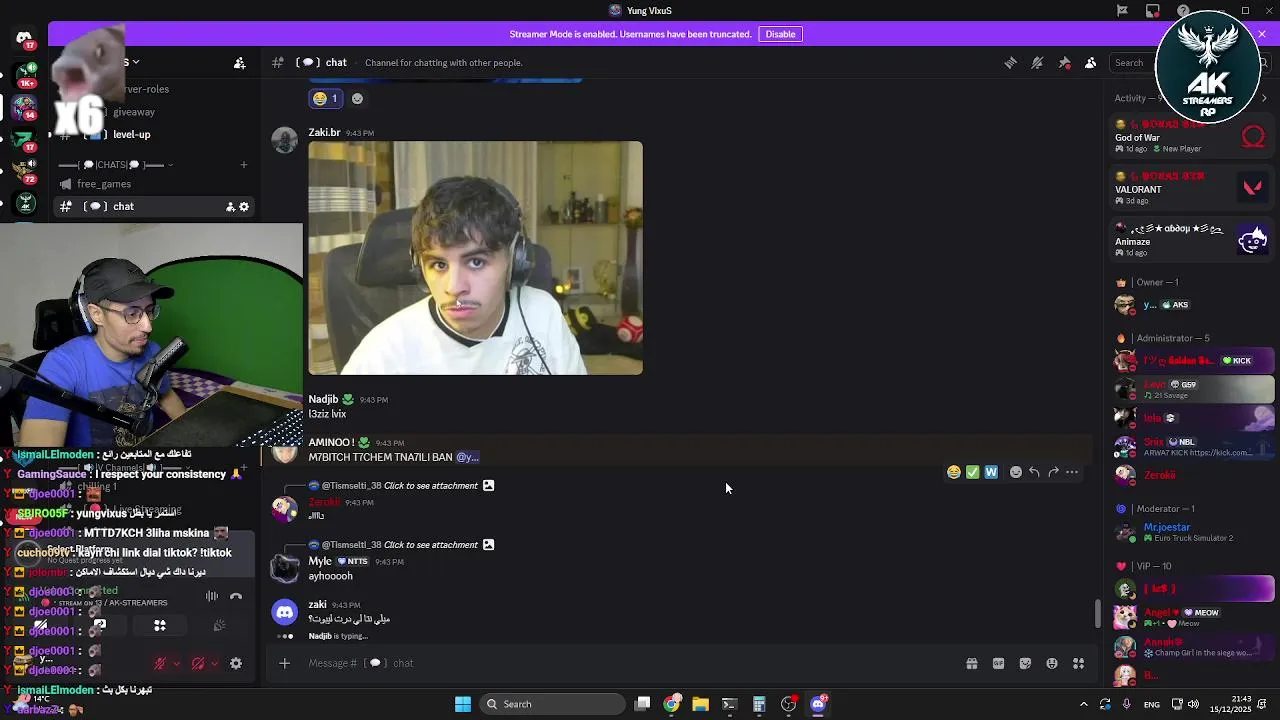
Task: Open Myle's profile from the username
Action: [x=320, y=561]
